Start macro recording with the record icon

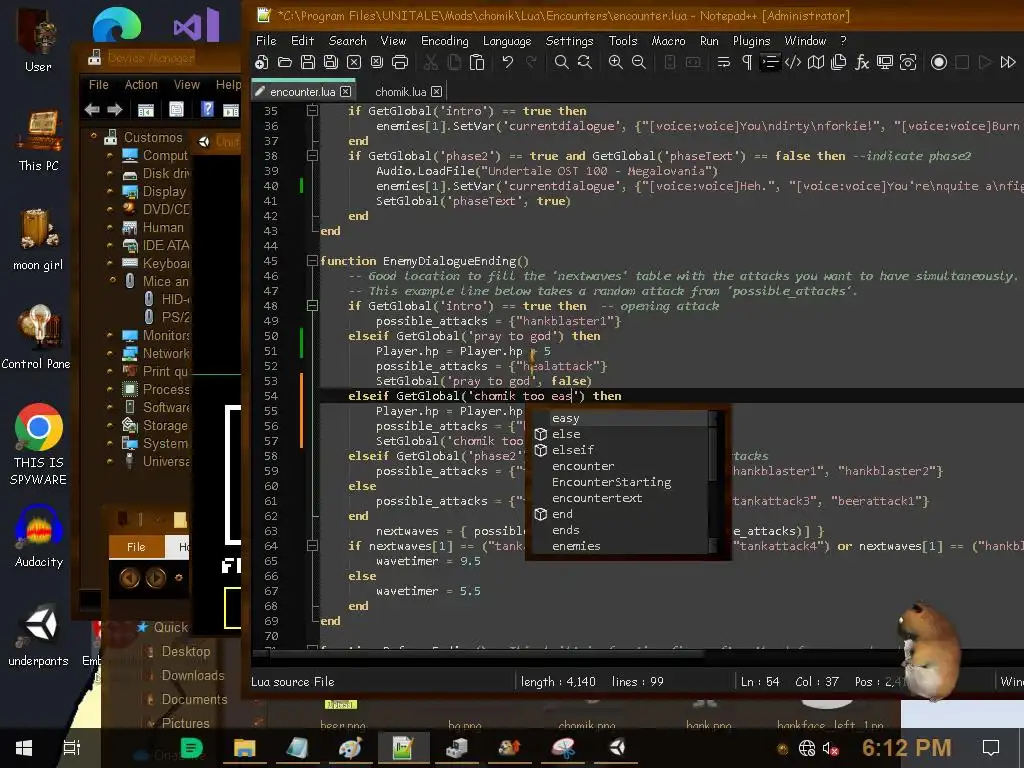pyautogui.click(x=938, y=62)
